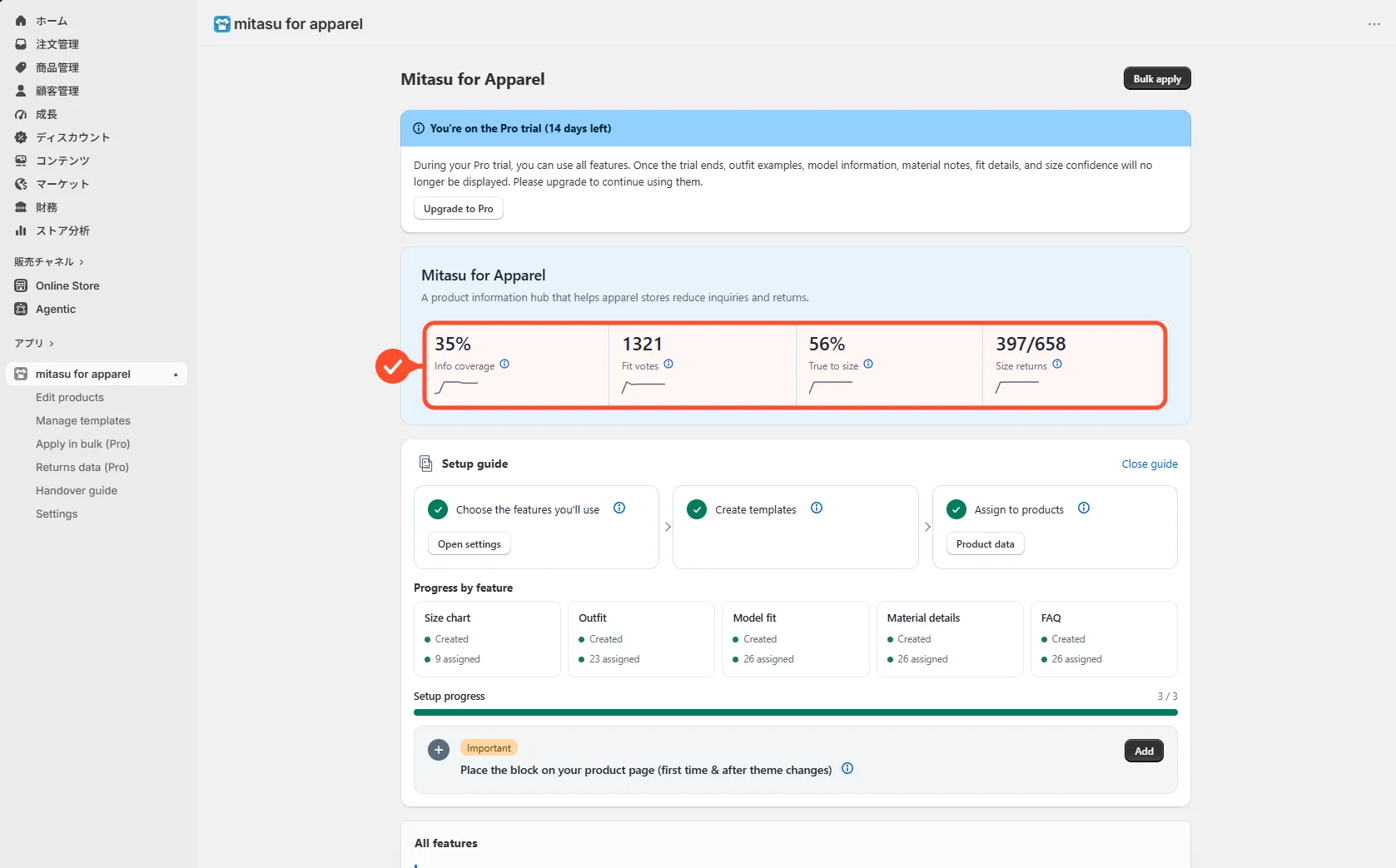Screen dimensions: 1396x868
Task: Click info icon beside Place the block text
Action: [x=847, y=769]
